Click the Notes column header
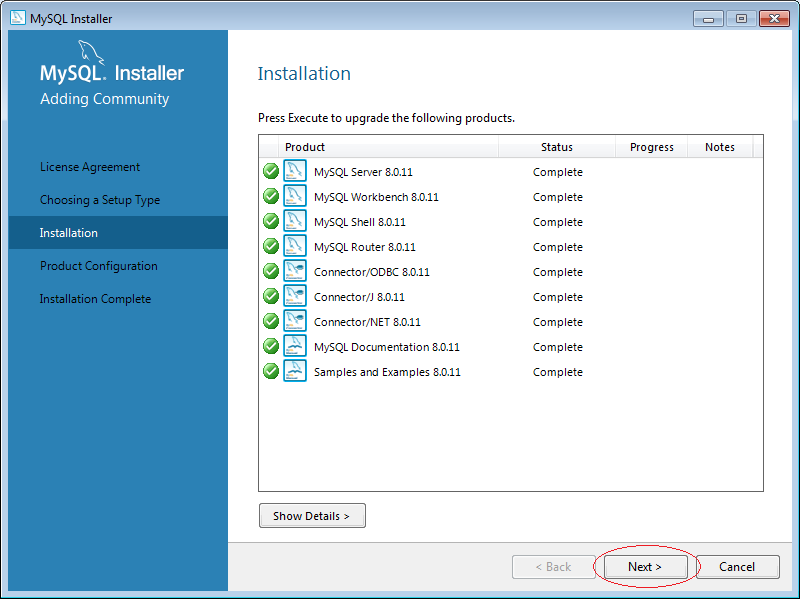Viewport: 800px width, 599px height. pos(720,147)
